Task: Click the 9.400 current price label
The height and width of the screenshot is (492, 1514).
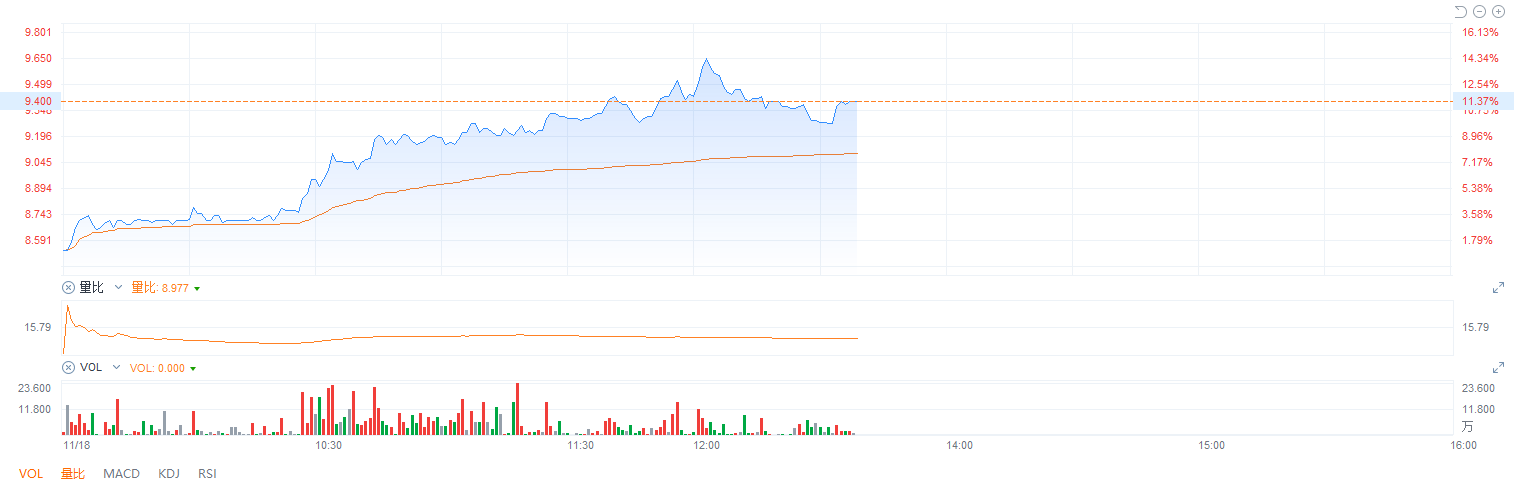Action: click(24, 101)
